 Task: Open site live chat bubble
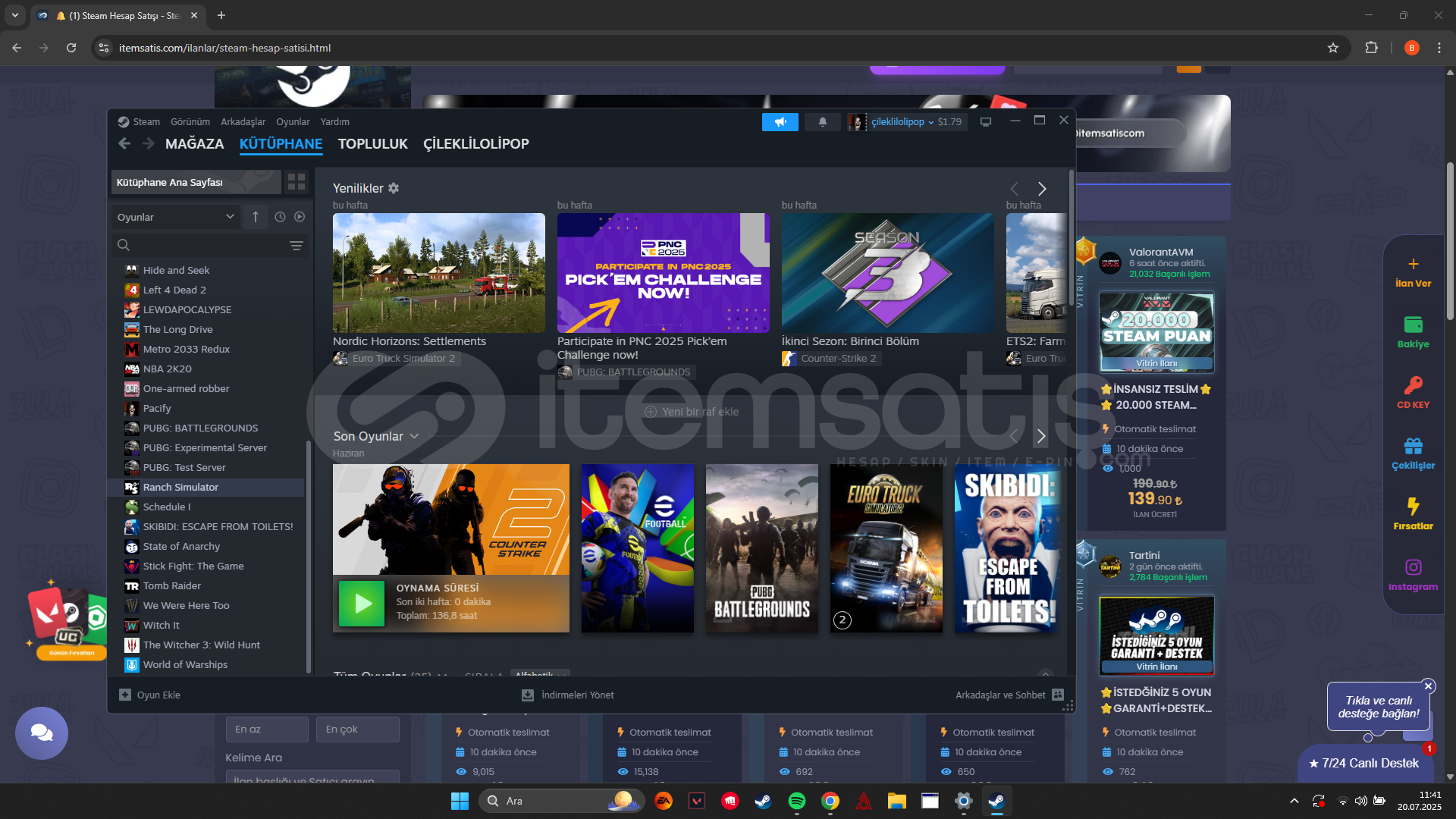point(42,733)
